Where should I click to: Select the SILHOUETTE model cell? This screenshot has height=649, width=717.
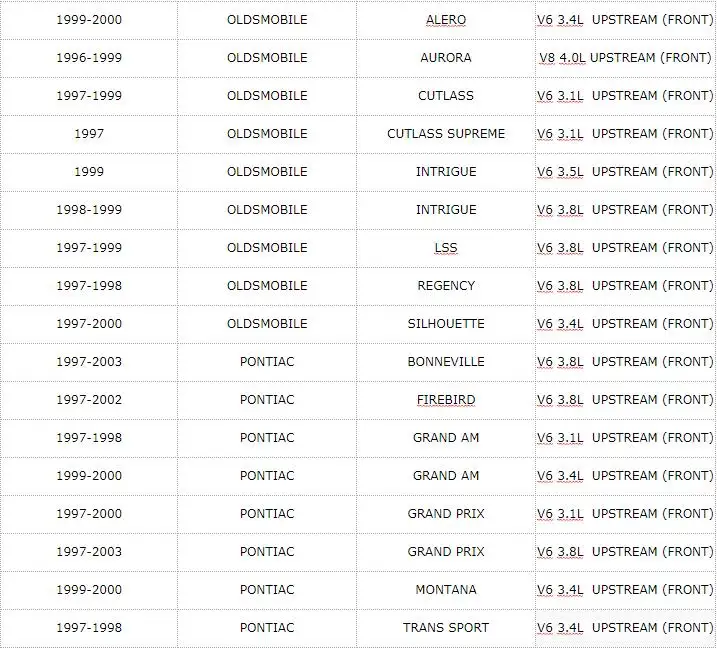coord(446,323)
